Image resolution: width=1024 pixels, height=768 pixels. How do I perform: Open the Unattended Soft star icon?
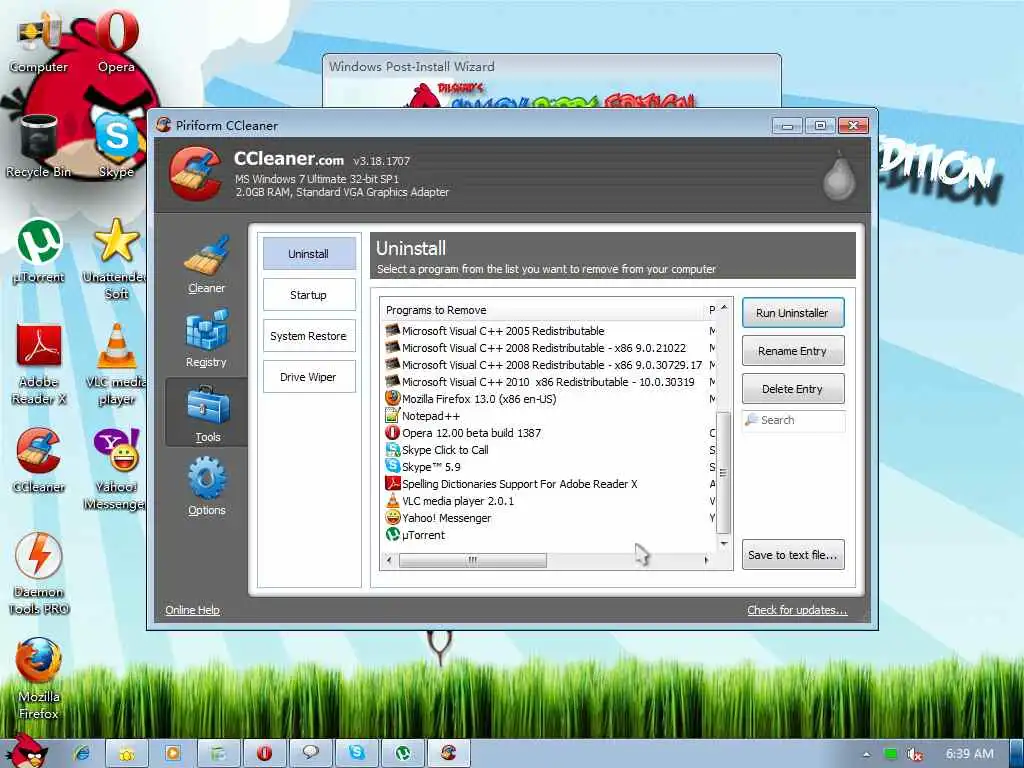(x=116, y=259)
